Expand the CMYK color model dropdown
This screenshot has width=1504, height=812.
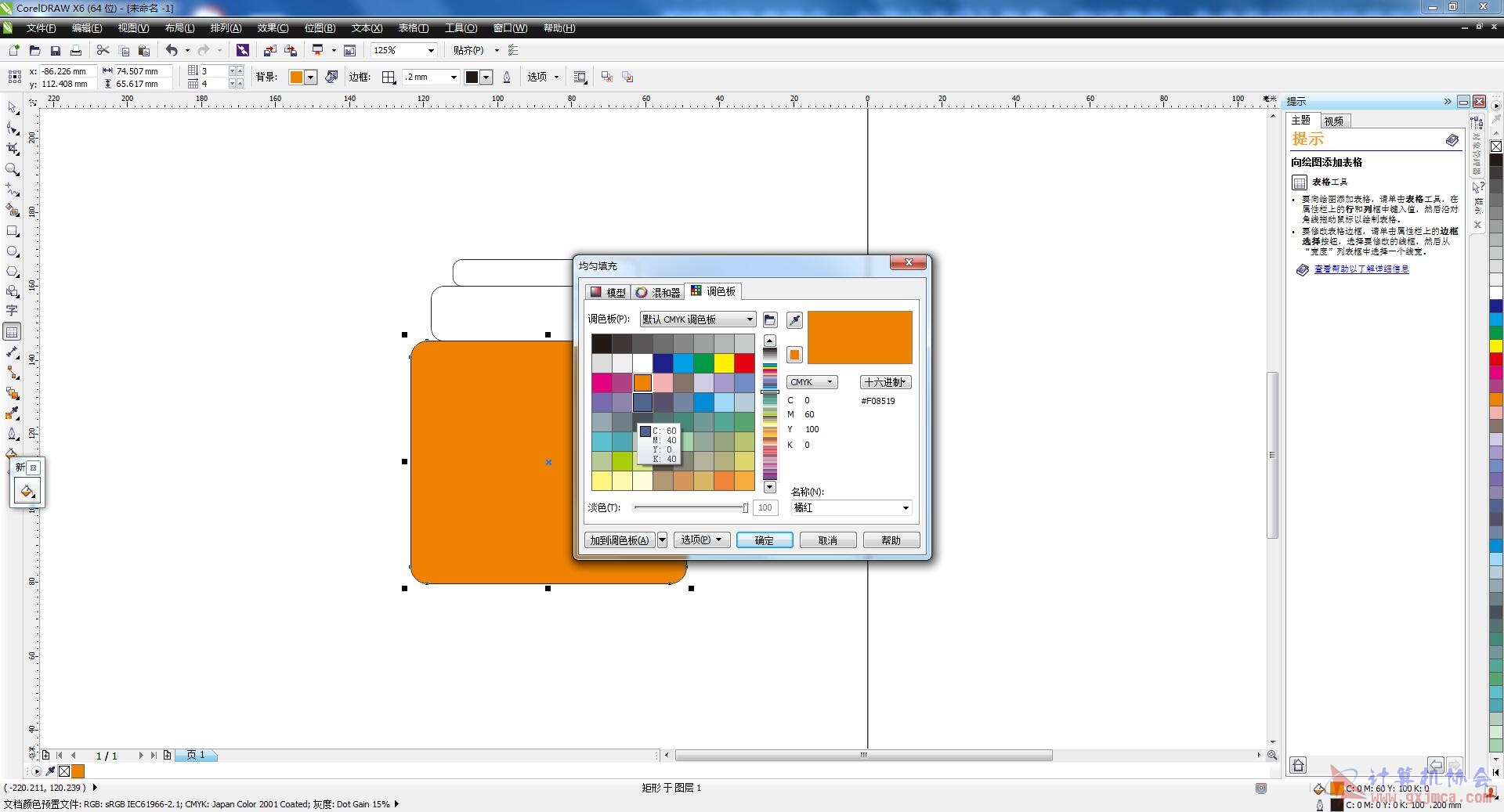click(x=812, y=382)
